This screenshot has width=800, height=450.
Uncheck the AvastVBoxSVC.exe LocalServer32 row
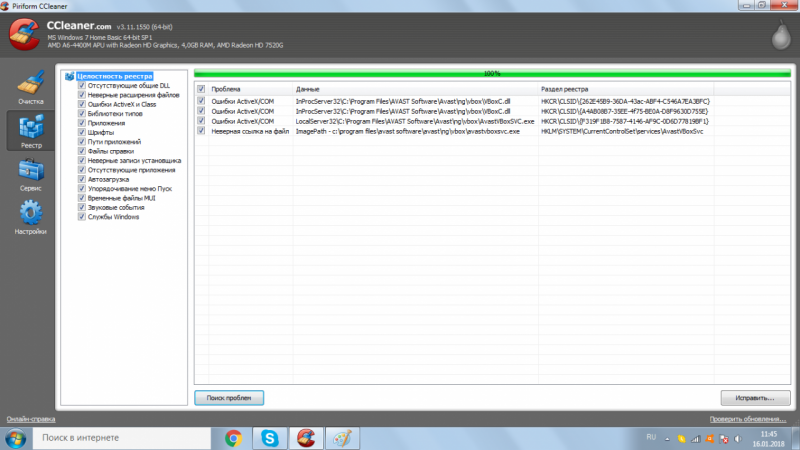coord(201,121)
